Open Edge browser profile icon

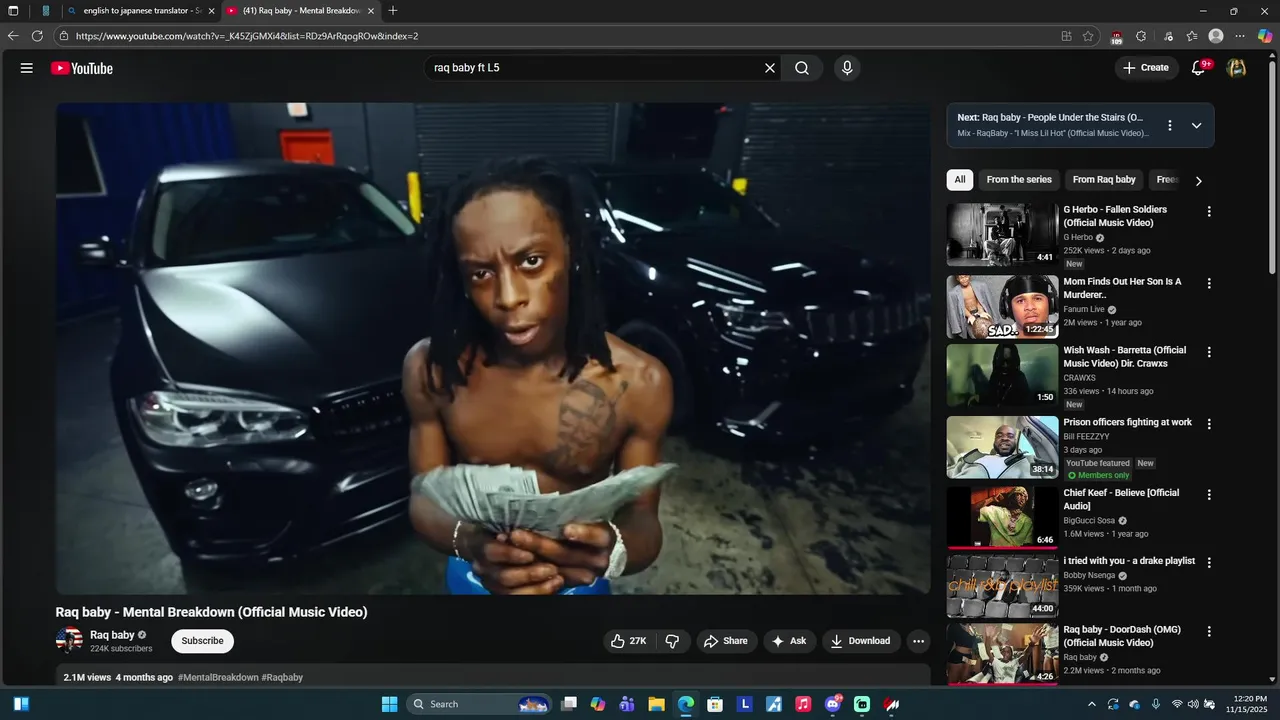pos(1216,36)
